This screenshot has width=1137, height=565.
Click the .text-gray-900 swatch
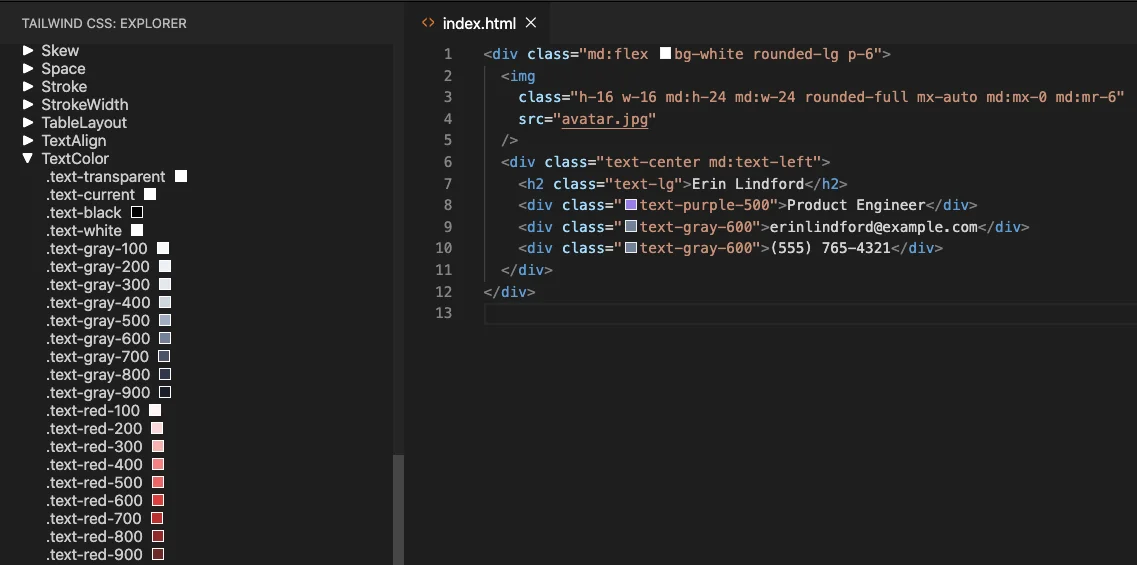coord(165,392)
